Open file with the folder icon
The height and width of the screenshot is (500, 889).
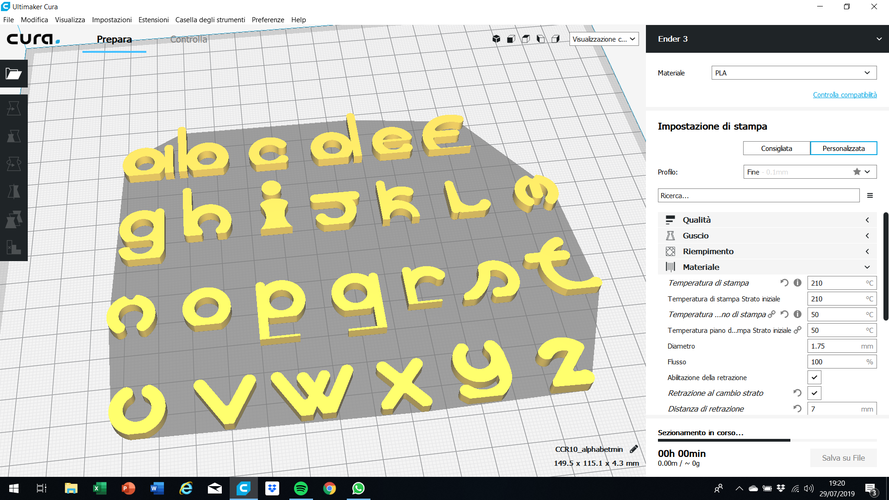point(13,74)
